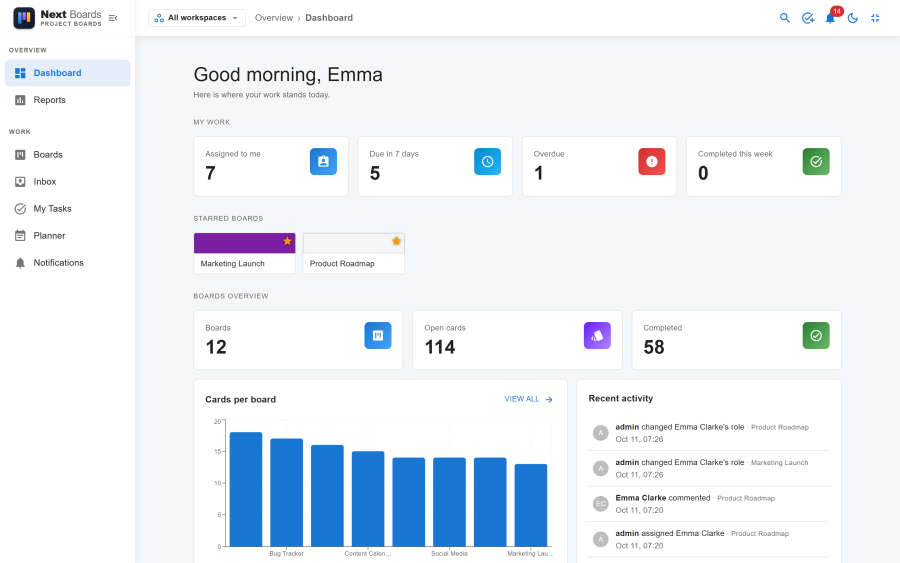Screen dimensions: 900x563
Task: Click the Marketing Lau... chart label
Action: tap(530, 554)
